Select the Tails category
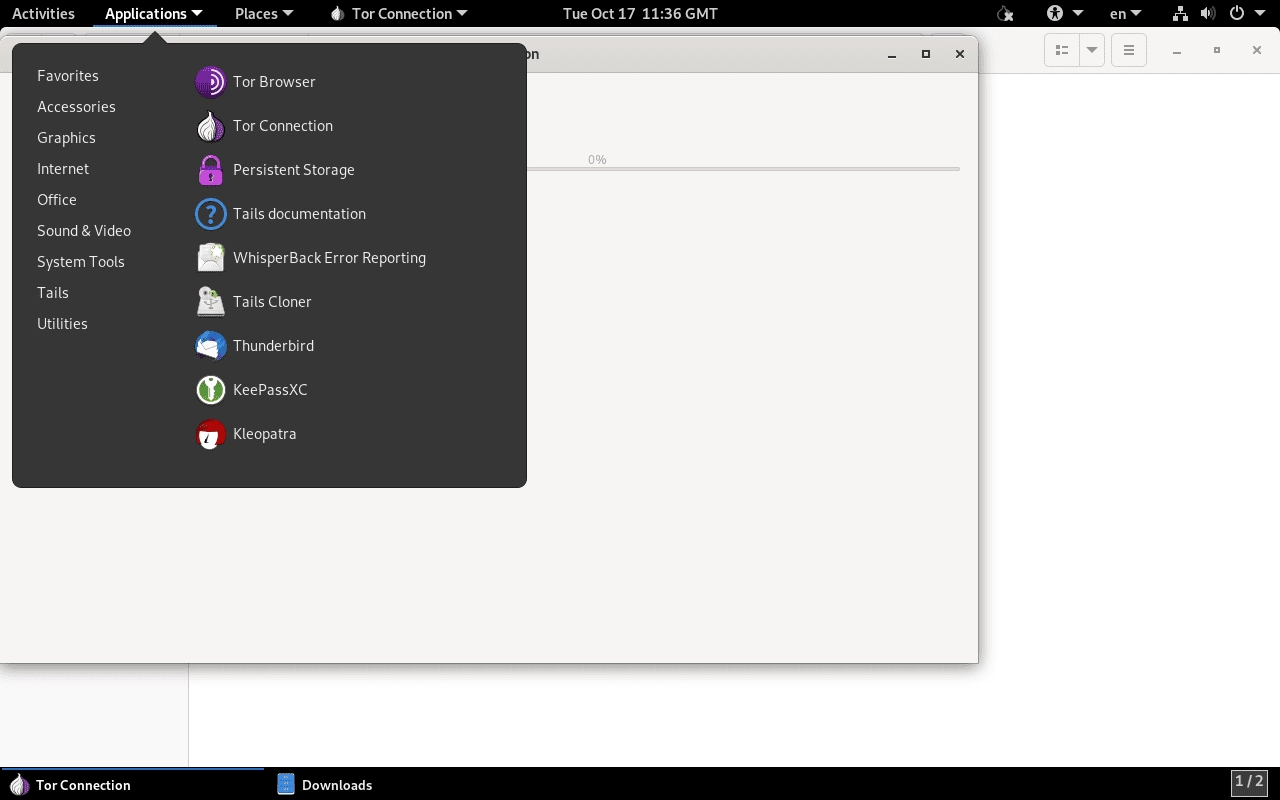 point(53,293)
